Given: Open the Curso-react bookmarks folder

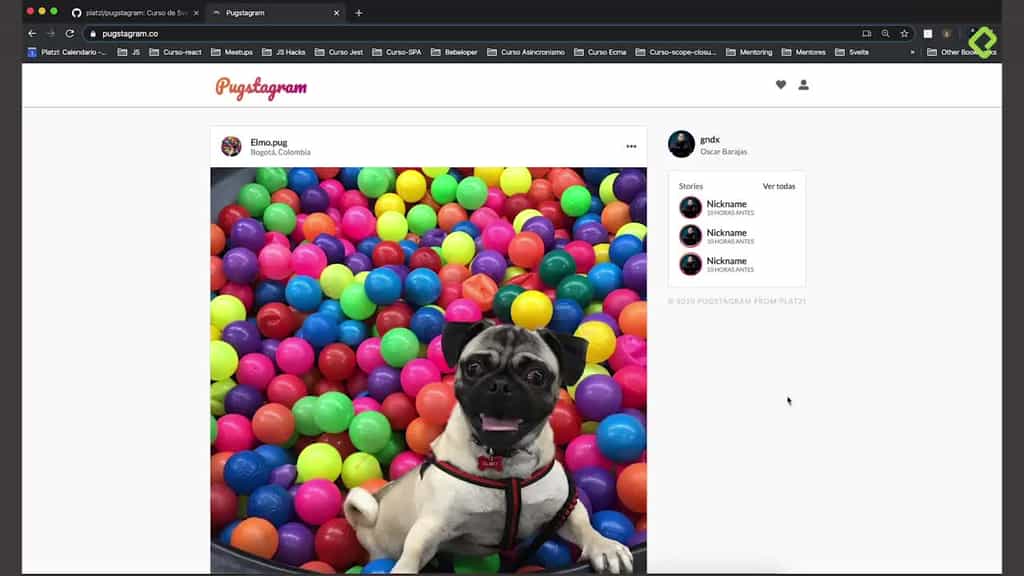Looking at the screenshot, I should [x=176, y=52].
